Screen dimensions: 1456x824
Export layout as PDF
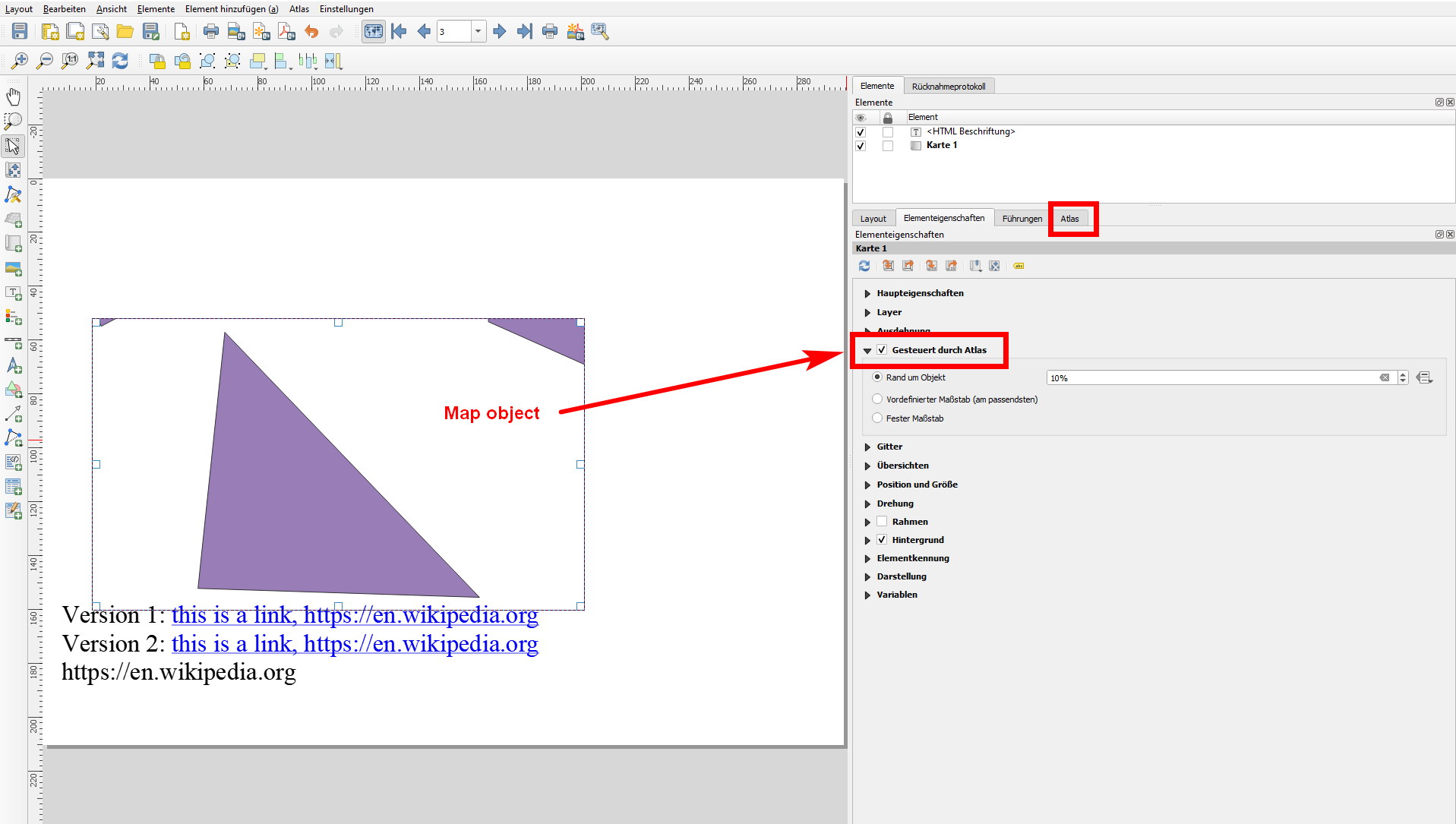tap(286, 31)
